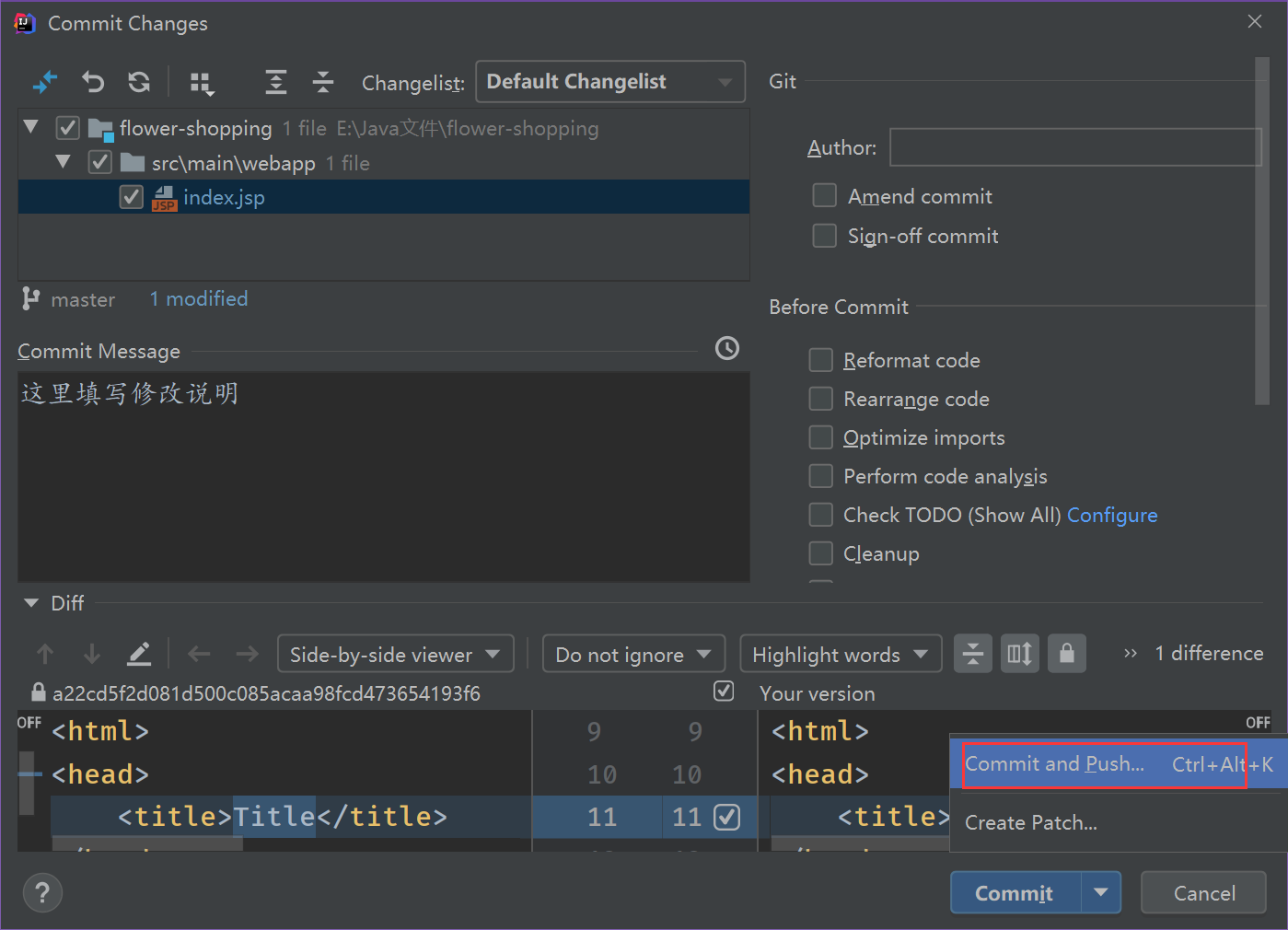The height and width of the screenshot is (930, 1288).
Task: Choose Commit and Push... from popup
Action: 1119,764
